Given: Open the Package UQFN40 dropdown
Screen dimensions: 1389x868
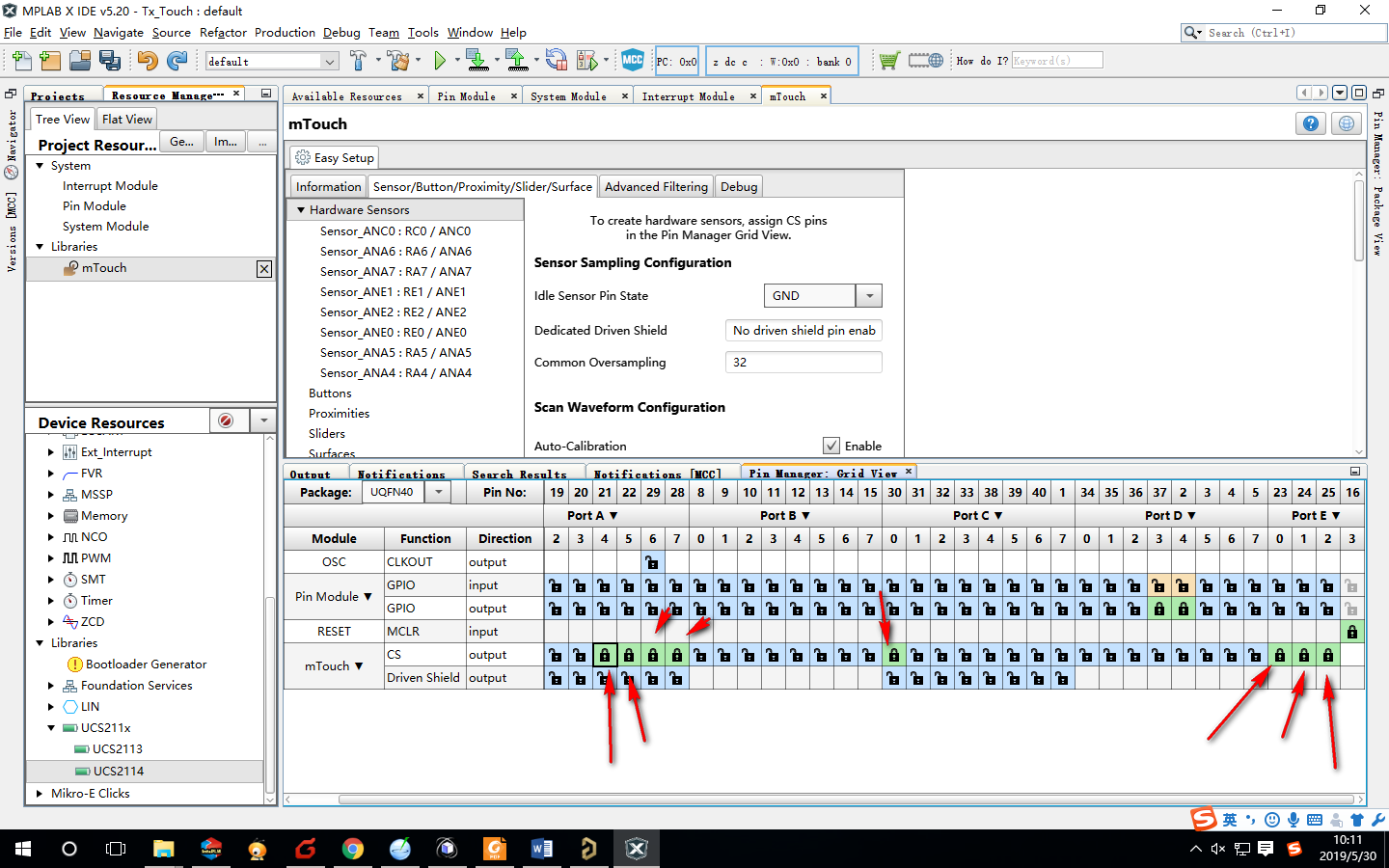Looking at the screenshot, I should (x=438, y=492).
